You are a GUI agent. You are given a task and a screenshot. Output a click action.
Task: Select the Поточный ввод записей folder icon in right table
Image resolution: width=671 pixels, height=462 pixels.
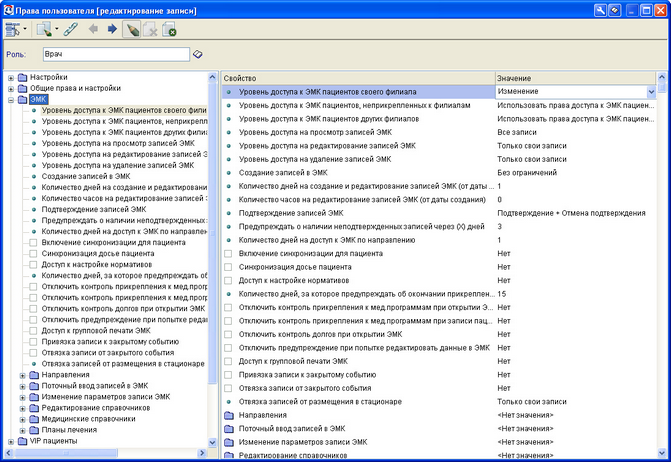click(229, 429)
